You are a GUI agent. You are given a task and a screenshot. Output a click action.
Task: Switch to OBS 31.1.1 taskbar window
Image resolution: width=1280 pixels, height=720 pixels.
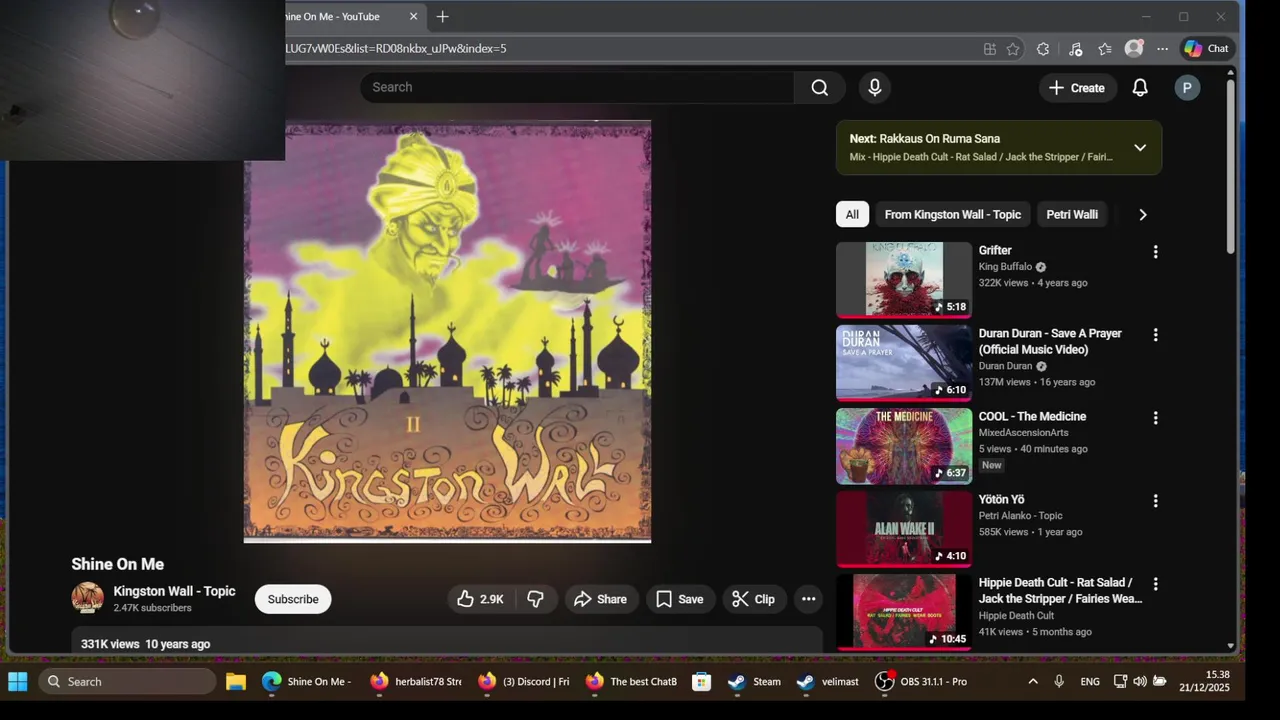point(921,681)
